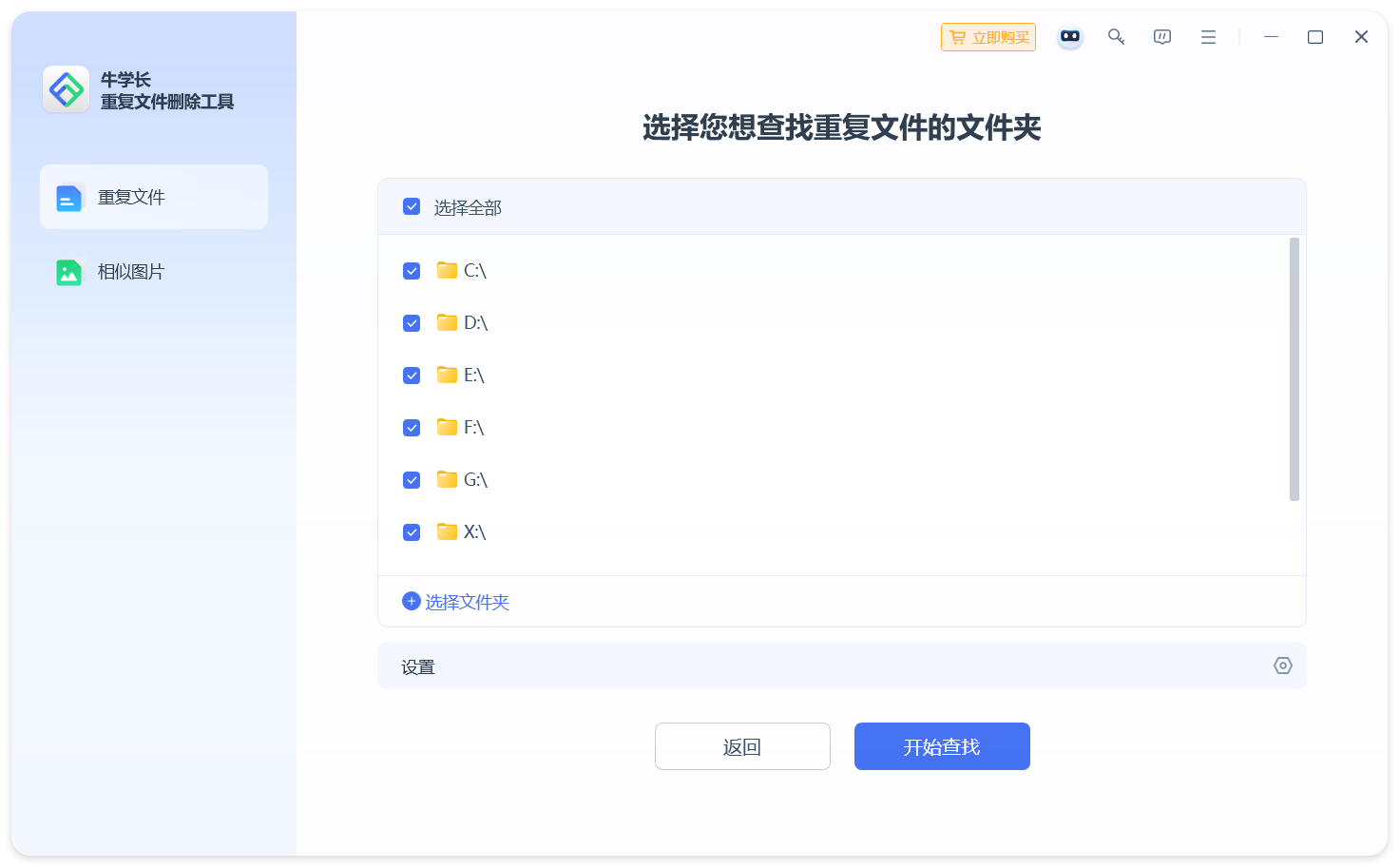Open the robot assistant icon
1400x868 pixels.
1070,37
